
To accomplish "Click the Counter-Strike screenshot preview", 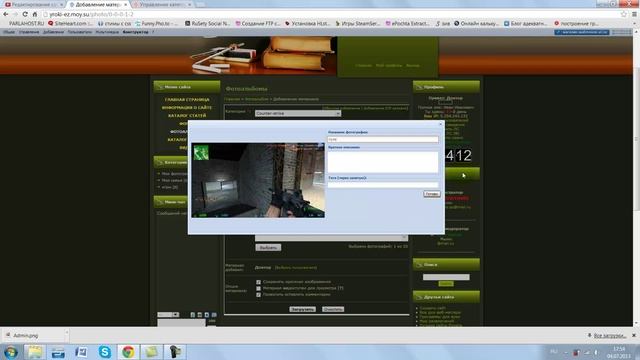I will click(x=258, y=180).
